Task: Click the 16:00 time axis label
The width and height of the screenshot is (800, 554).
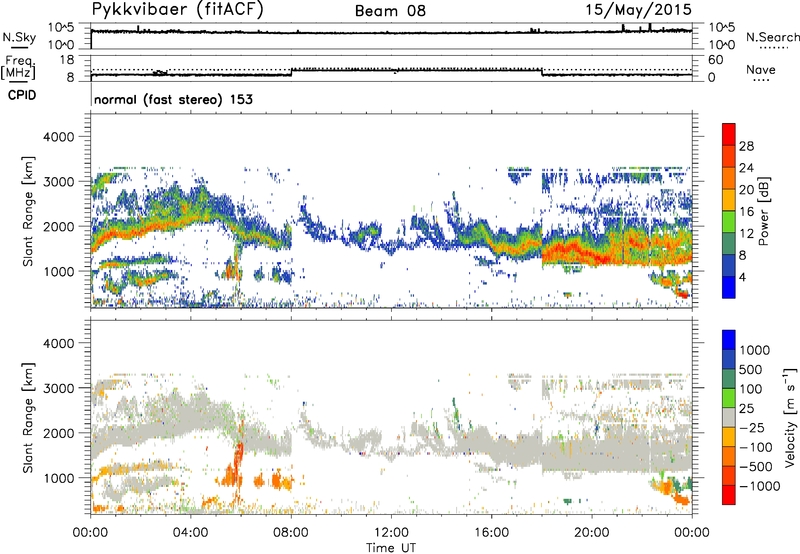Action: coord(491,533)
